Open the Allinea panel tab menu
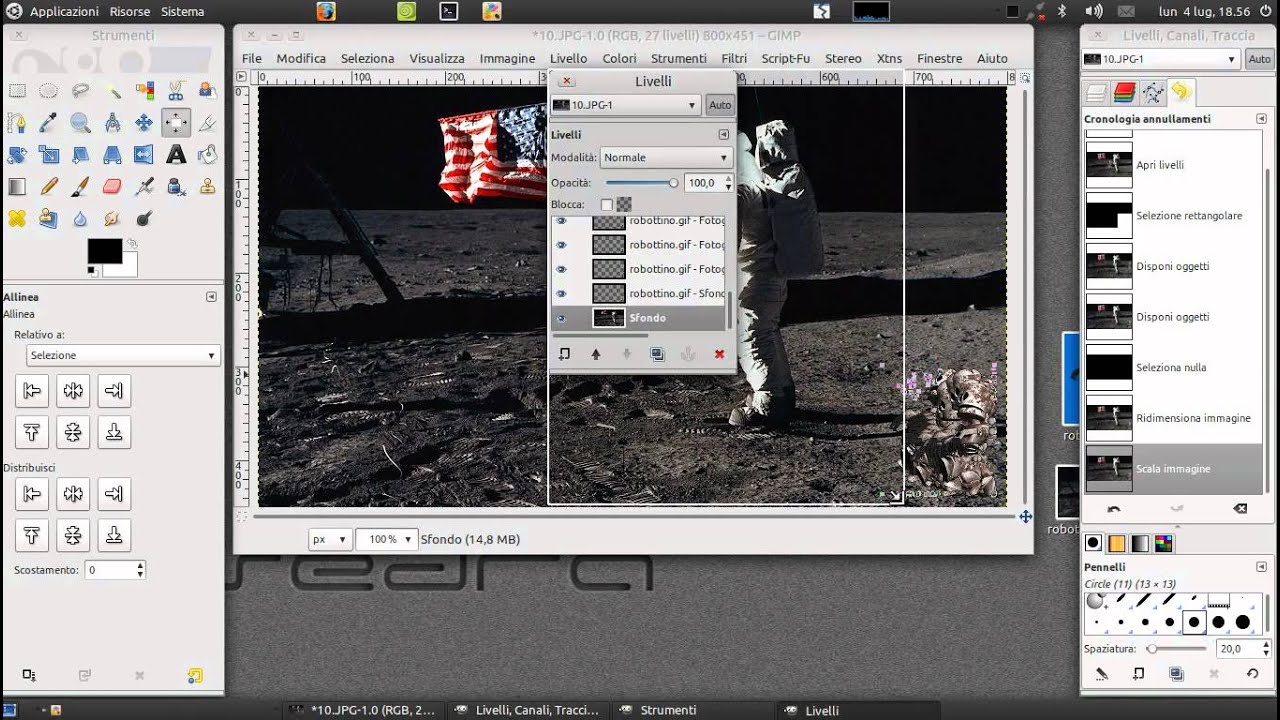 211,297
